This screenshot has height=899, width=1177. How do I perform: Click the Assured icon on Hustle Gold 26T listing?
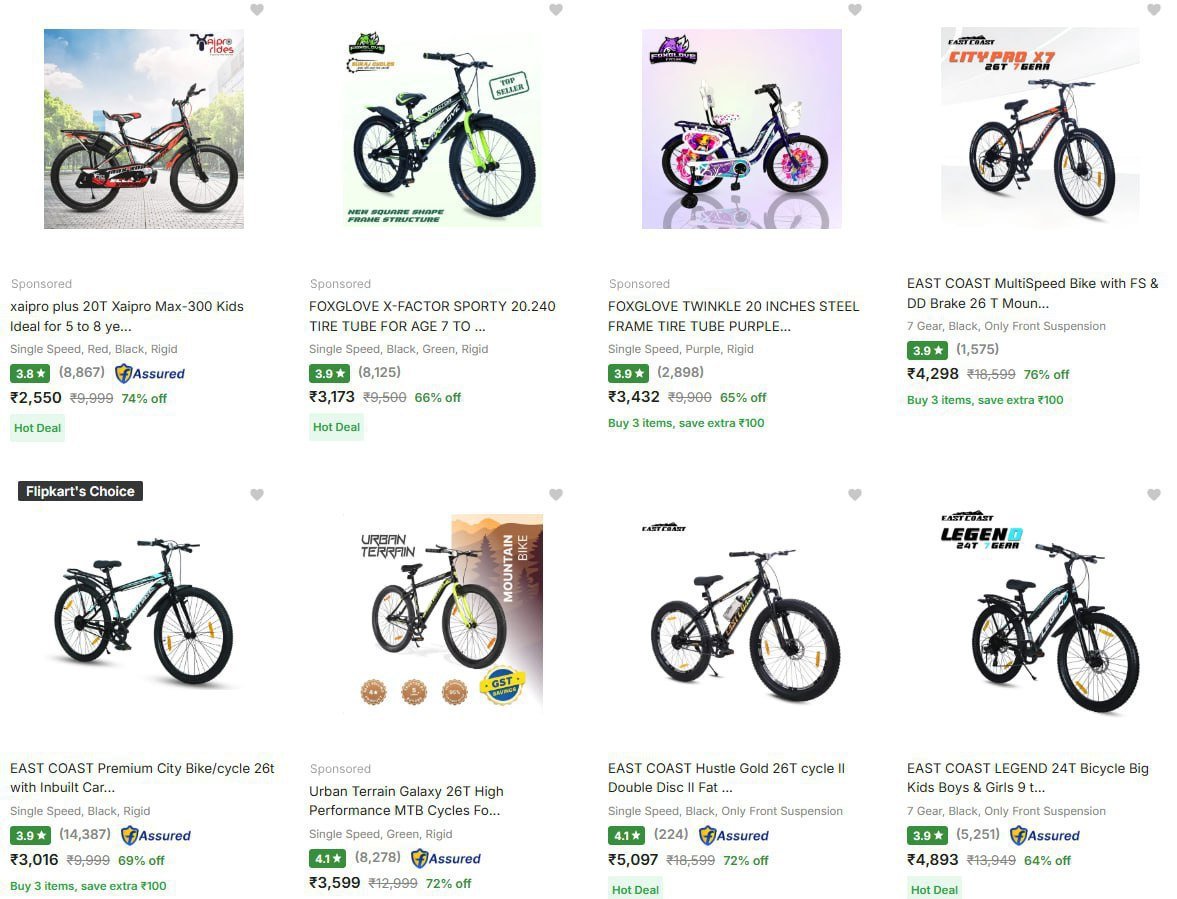click(x=733, y=835)
